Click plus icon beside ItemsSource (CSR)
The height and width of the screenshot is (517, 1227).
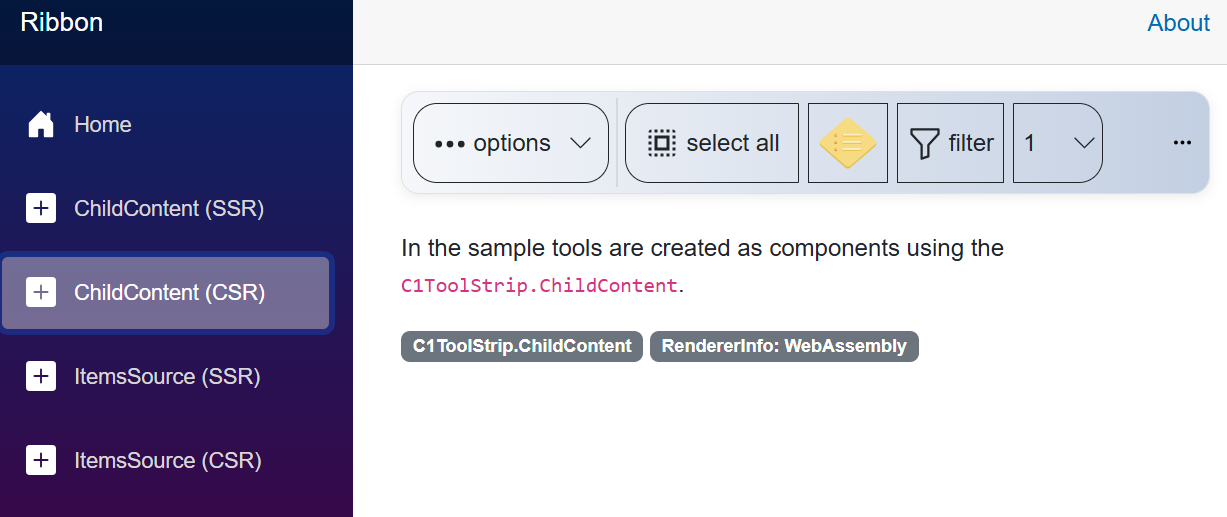41,460
